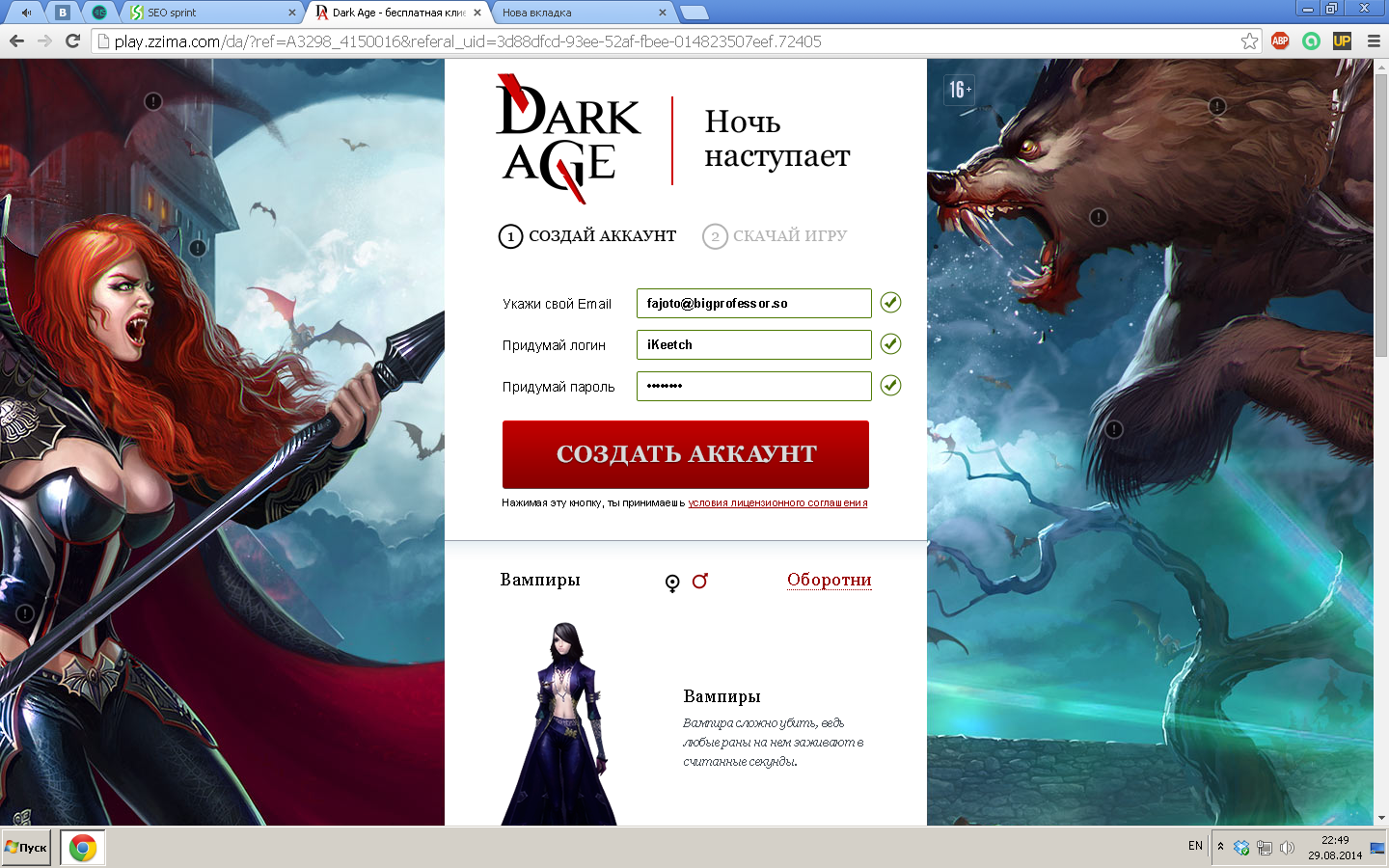Click the browser forward arrow
Viewport: 1389px width, 868px height.
[44, 41]
